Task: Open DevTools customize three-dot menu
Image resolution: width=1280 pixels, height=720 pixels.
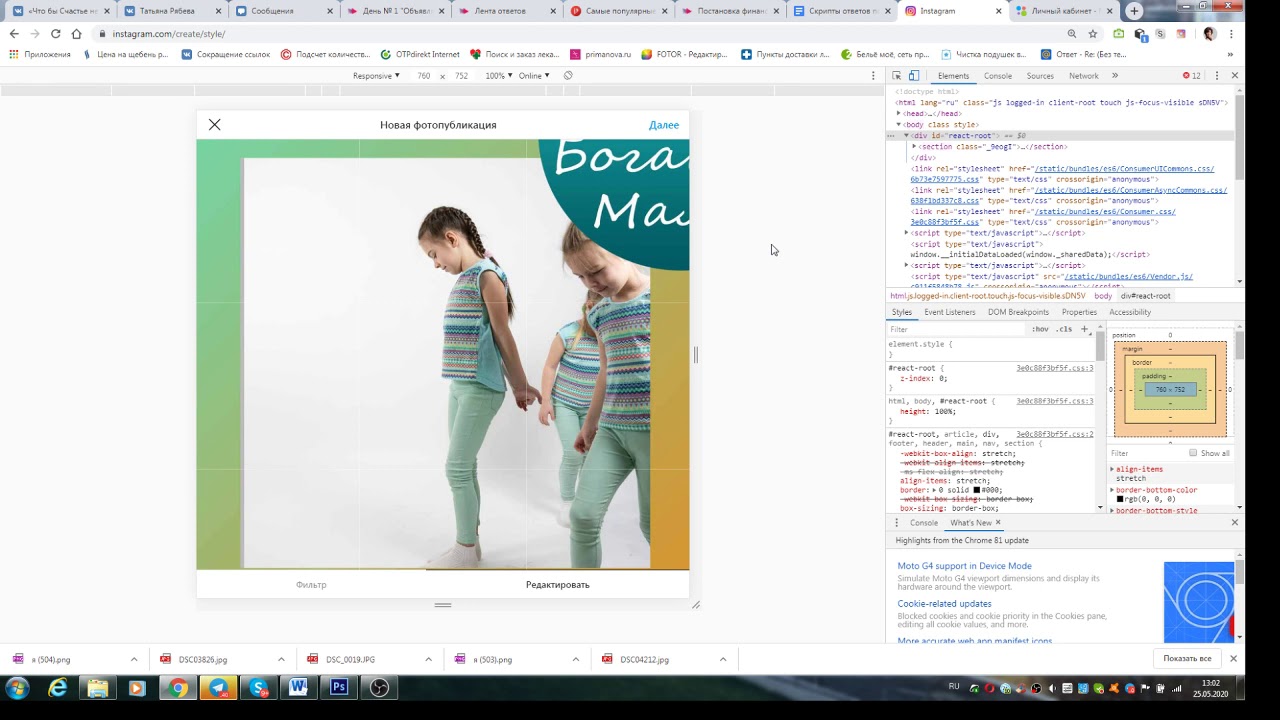Action: [1218, 76]
